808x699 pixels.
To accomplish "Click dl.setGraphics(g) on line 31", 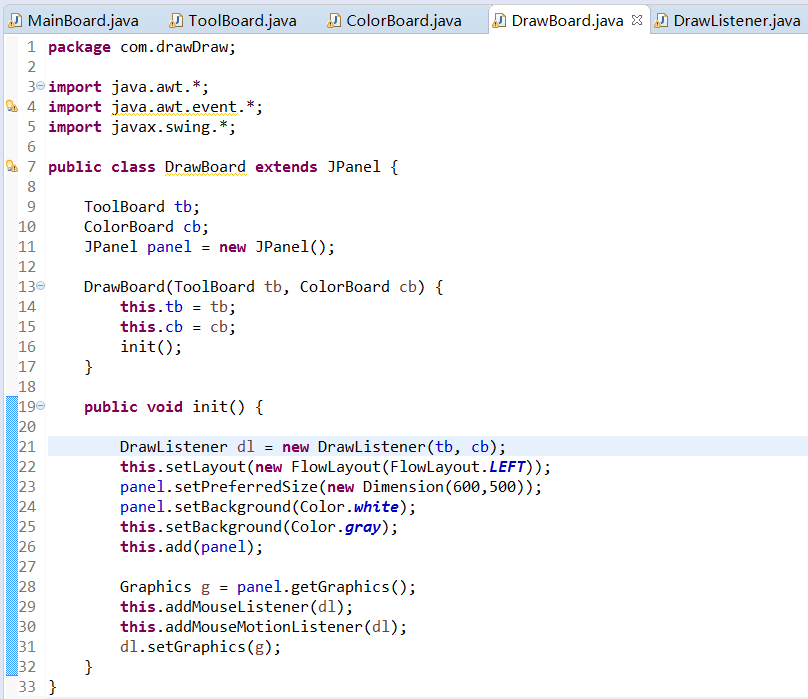I will (x=196, y=647).
